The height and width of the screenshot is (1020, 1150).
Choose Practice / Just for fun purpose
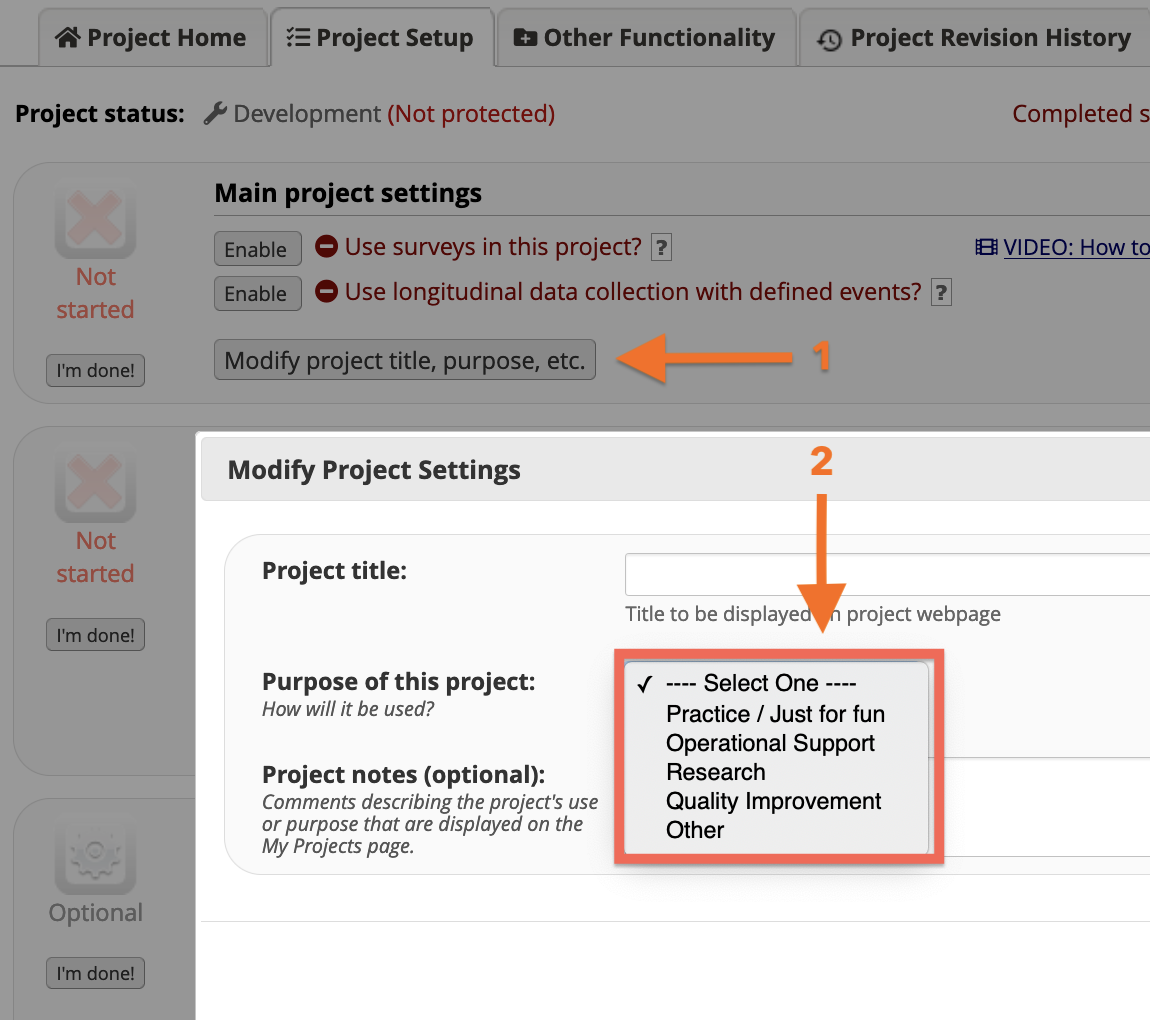pos(775,714)
